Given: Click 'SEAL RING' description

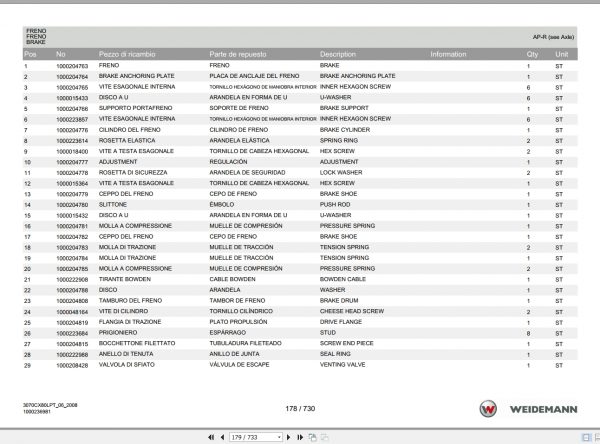Looking at the screenshot, I should (335, 354).
